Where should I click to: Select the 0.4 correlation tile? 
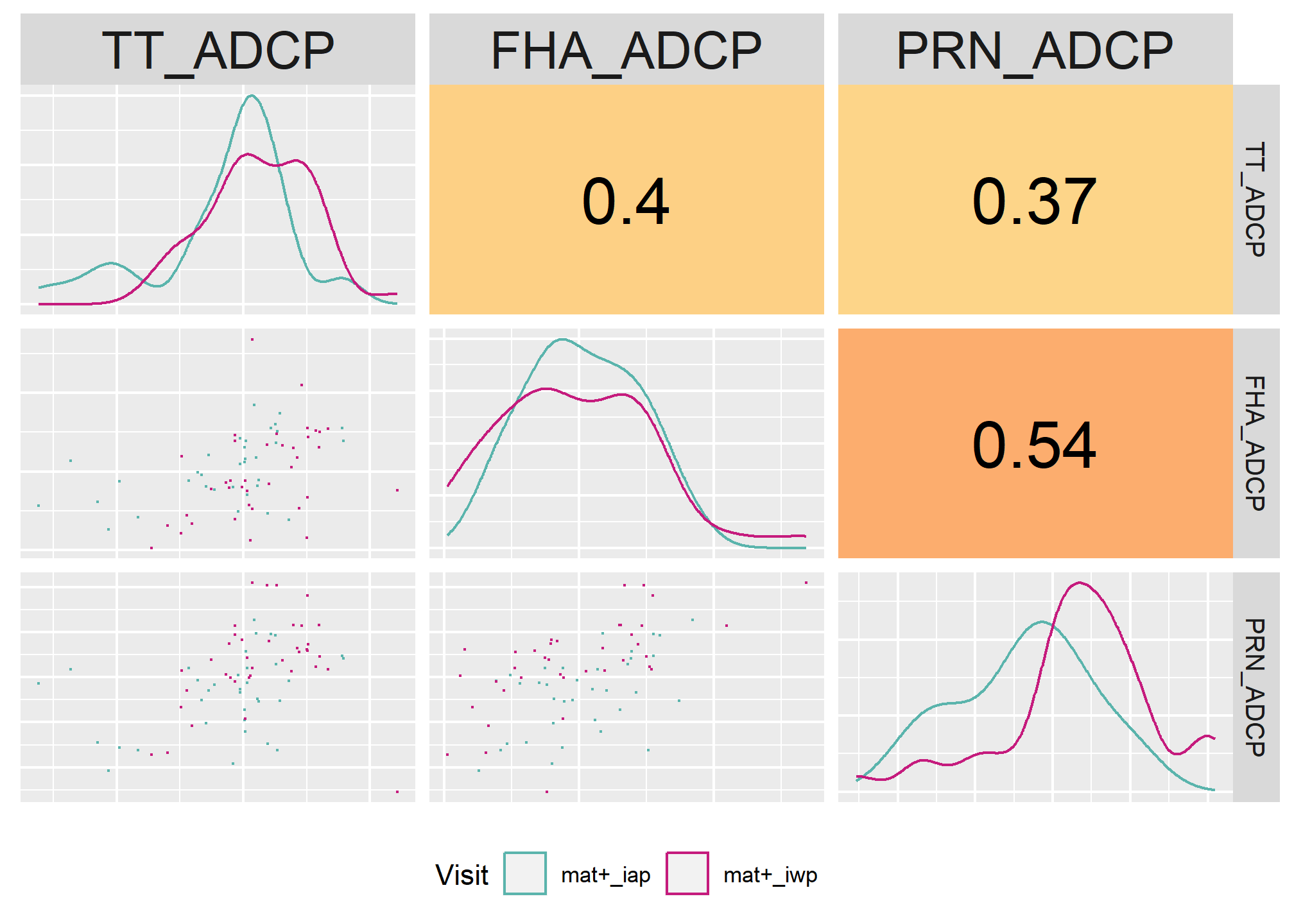point(626,200)
